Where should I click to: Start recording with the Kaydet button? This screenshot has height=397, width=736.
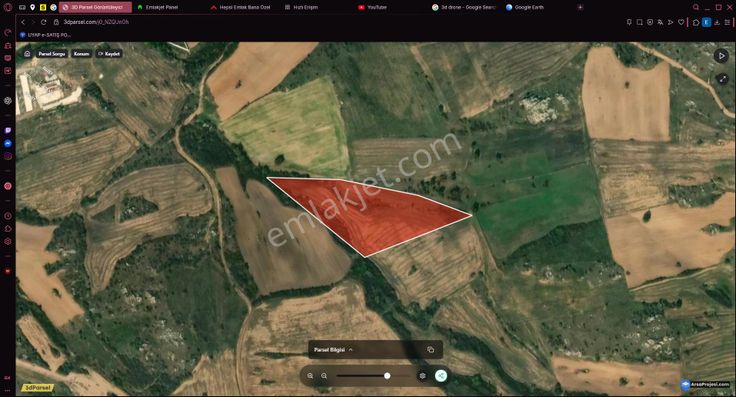coord(109,54)
